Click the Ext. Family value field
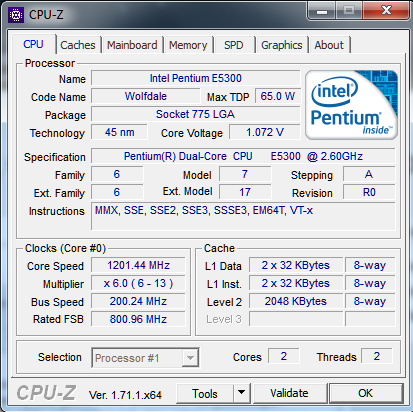 point(117,192)
